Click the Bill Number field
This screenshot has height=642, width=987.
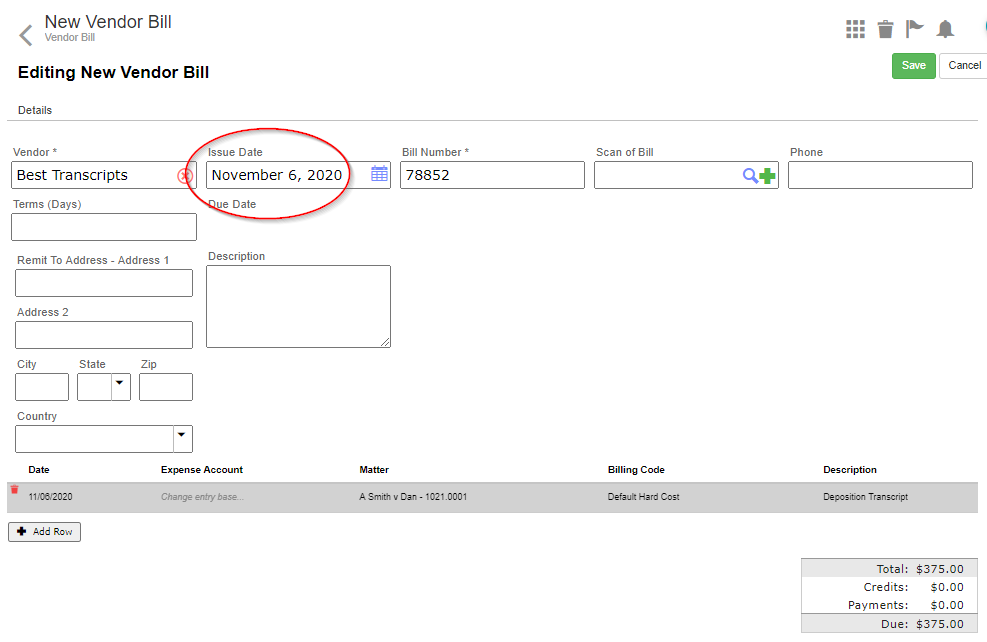tap(492, 175)
